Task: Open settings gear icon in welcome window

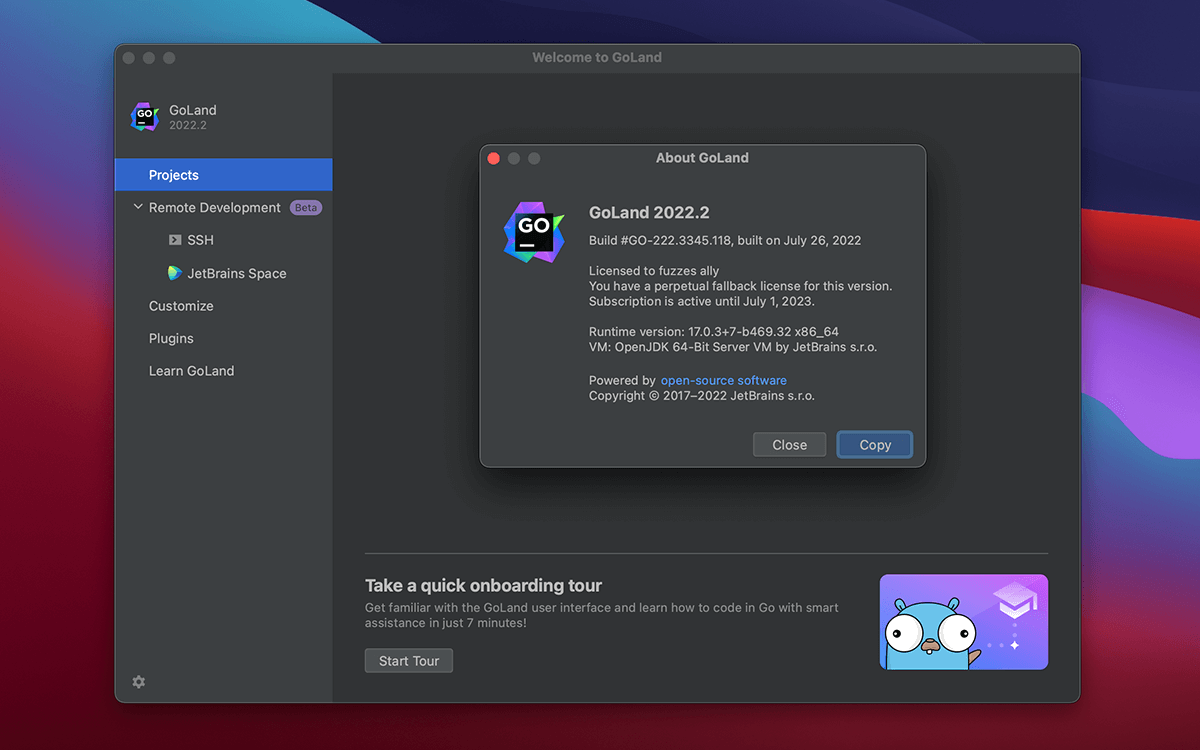Action: pos(139,682)
